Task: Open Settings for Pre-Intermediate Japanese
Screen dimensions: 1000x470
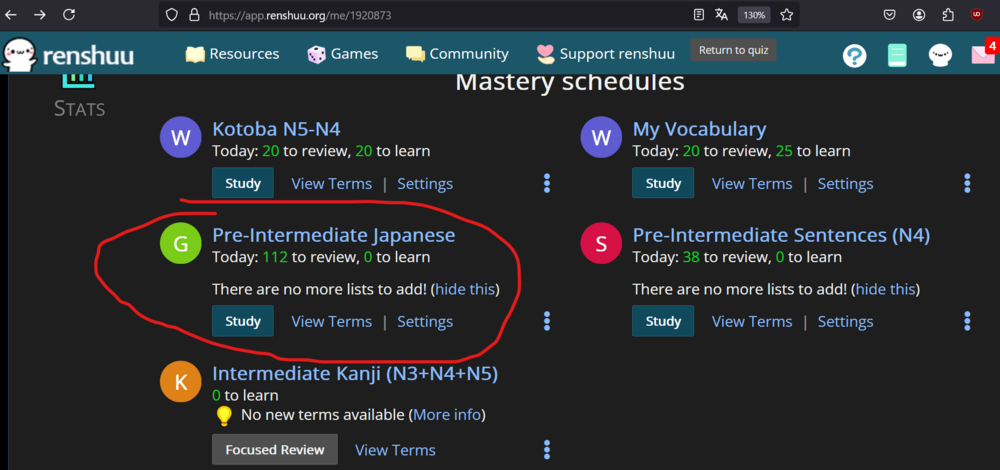Action: click(425, 321)
